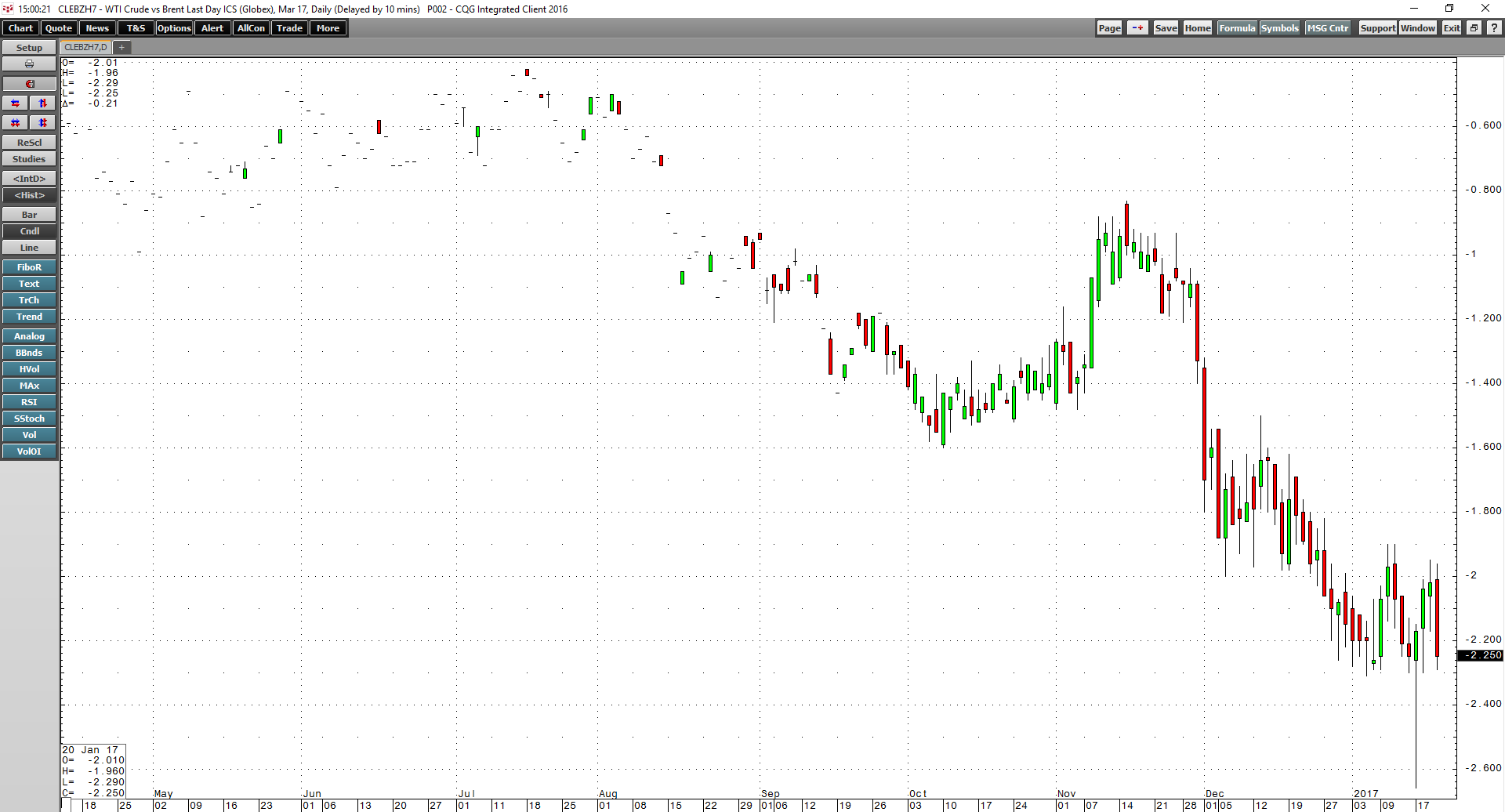Click the ReScl rescale button
This screenshot has height=812, width=1505.
pos(29,143)
